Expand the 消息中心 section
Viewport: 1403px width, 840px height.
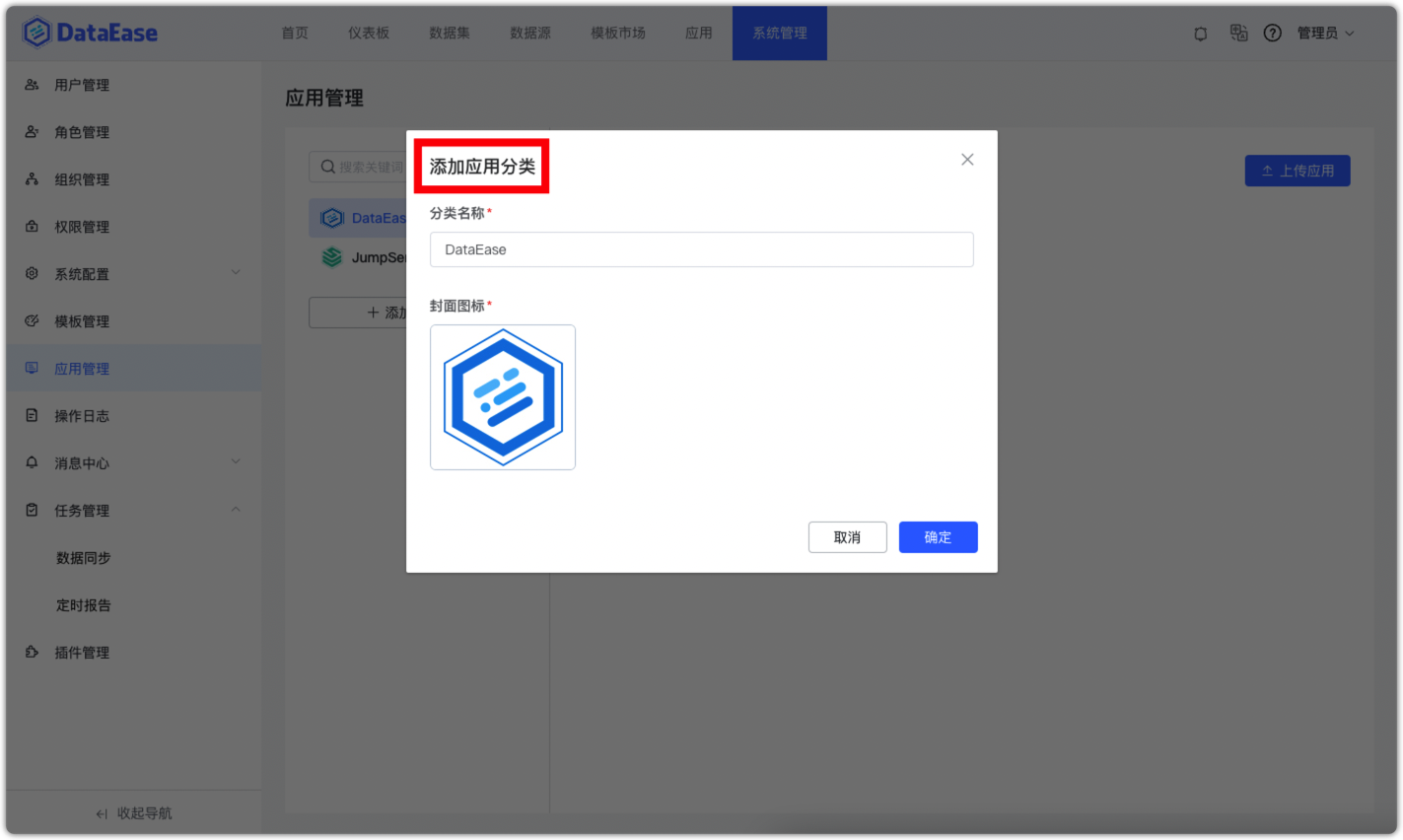click(x=236, y=462)
